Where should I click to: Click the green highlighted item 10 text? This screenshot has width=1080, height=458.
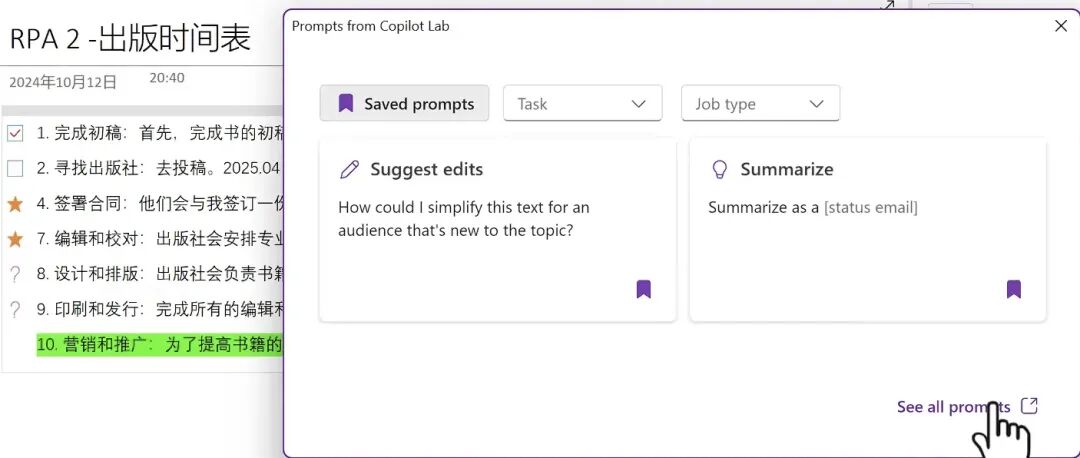[x=160, y=345]
